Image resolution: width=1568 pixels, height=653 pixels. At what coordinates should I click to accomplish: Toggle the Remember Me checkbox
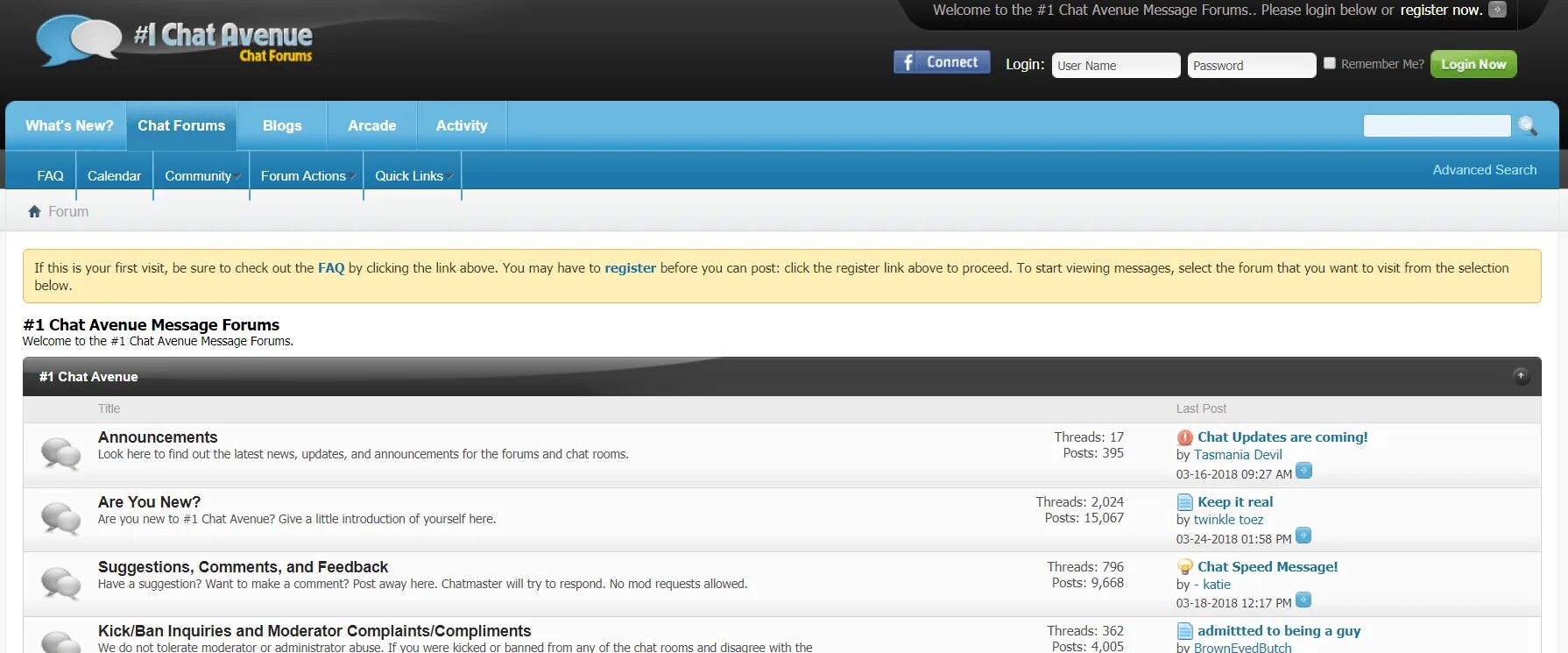click(1330, 63)
